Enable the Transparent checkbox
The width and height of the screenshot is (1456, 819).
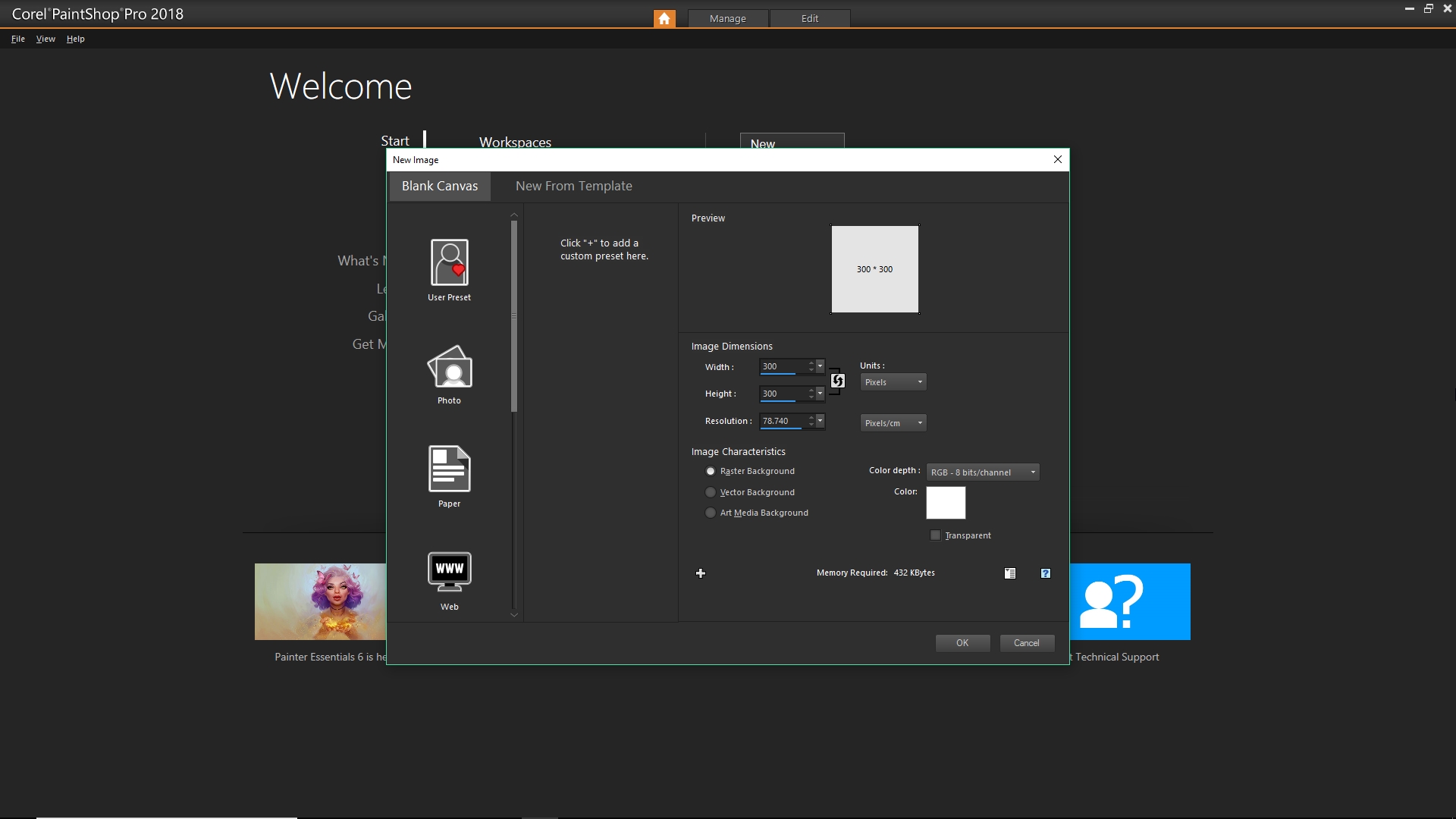click(936, 535)
